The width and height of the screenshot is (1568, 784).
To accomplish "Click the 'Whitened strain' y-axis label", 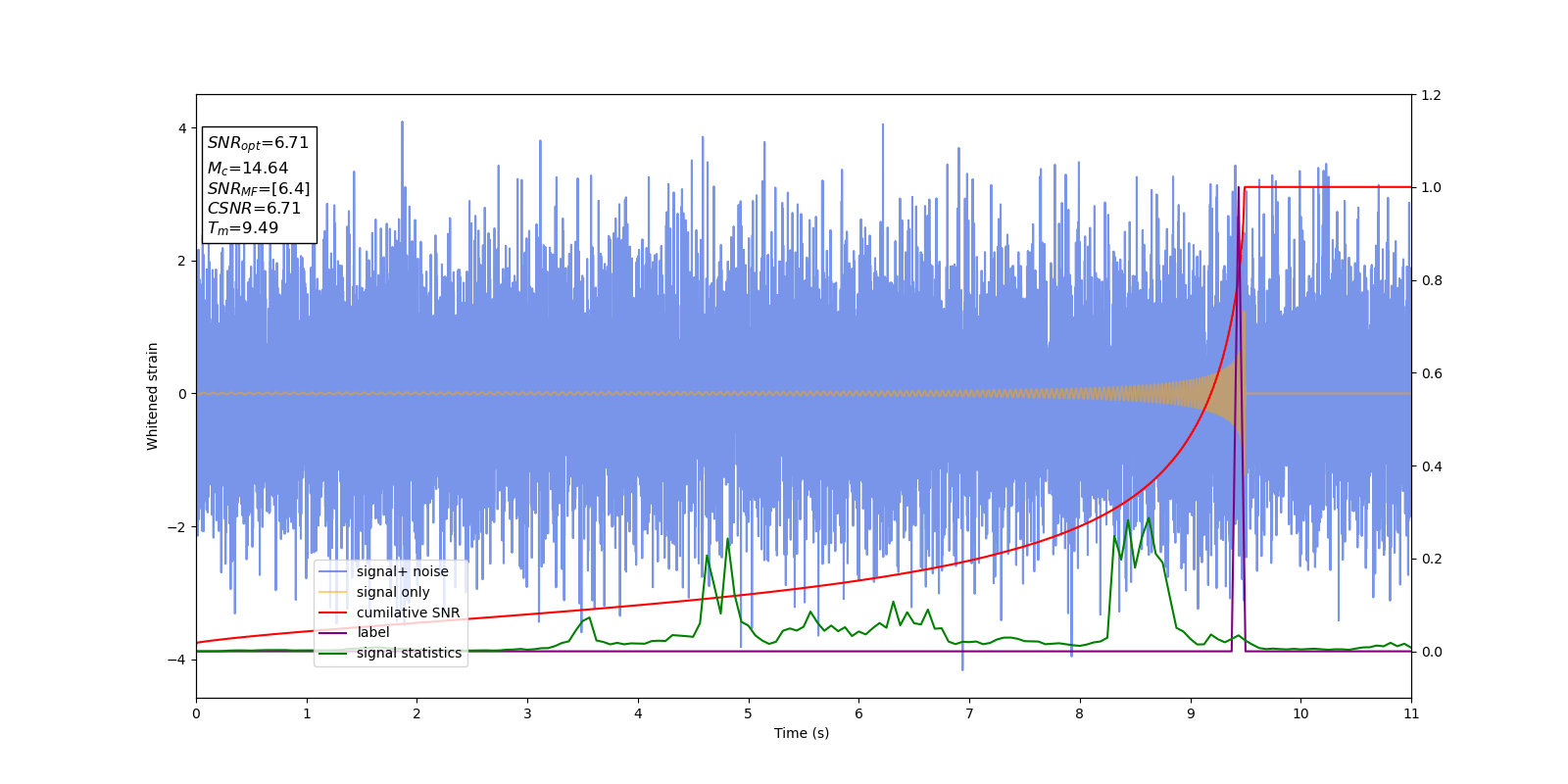I will point(153,396).
